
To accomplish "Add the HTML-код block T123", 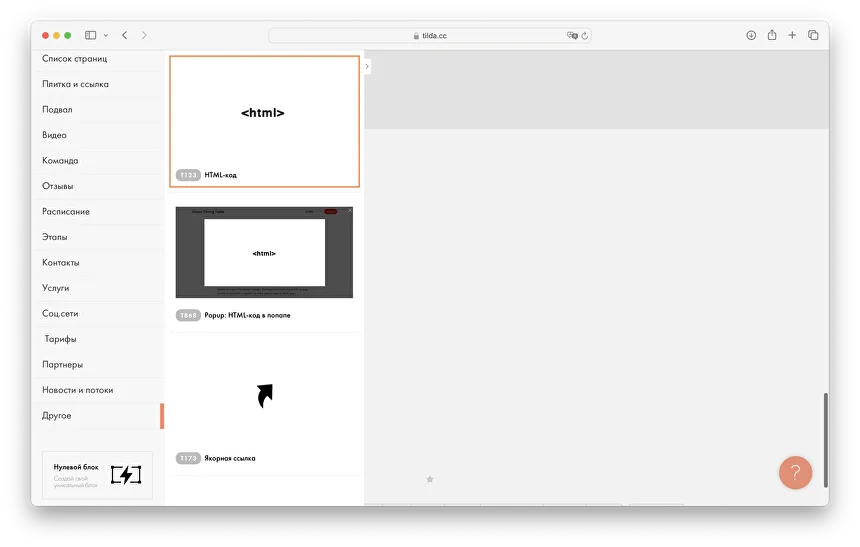I will click(264, 121).
